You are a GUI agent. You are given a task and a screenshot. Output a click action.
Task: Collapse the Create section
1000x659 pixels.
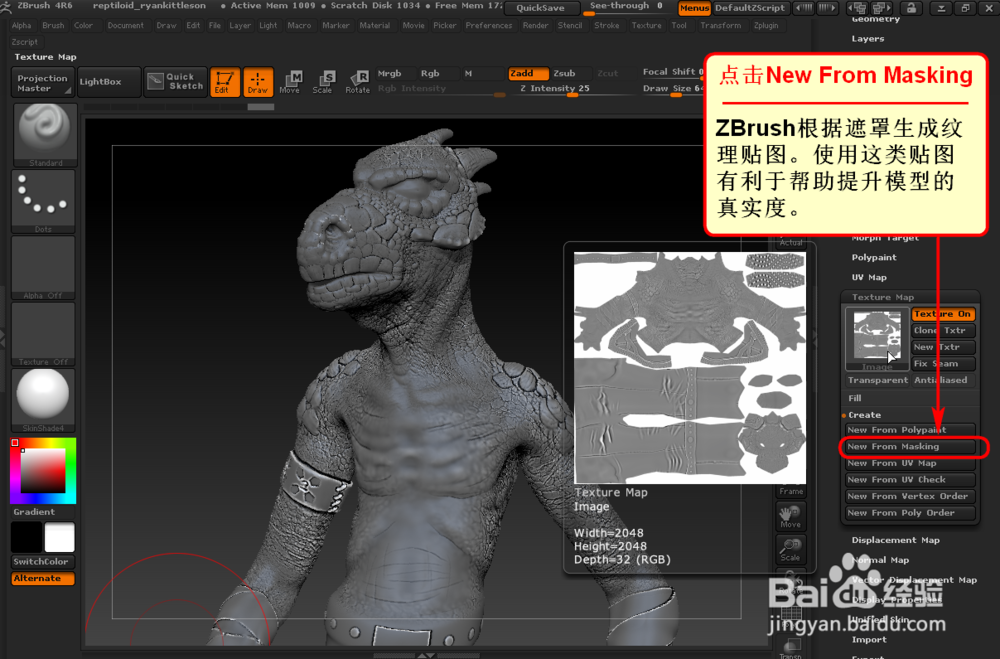tap(864, 415)
